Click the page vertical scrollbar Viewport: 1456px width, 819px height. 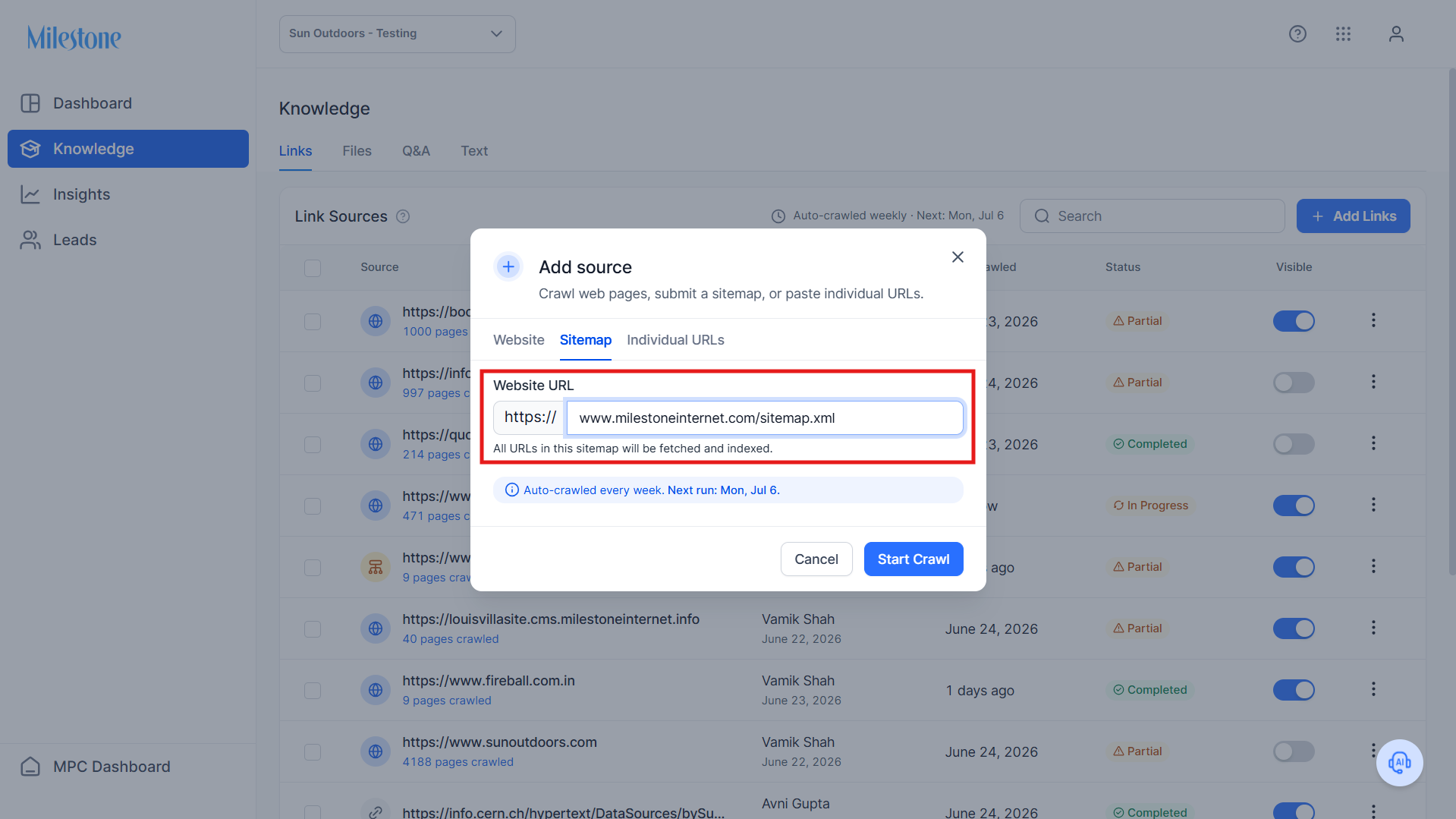click(1451, 322)
